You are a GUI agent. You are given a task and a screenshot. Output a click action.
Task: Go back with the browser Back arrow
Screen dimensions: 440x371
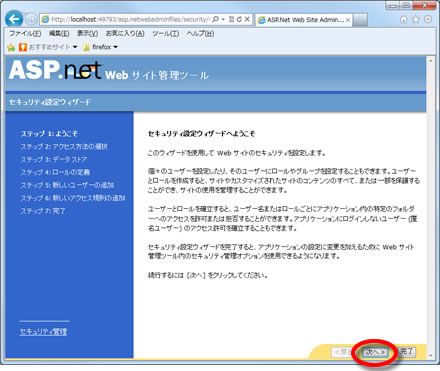(x=14, y=19)
